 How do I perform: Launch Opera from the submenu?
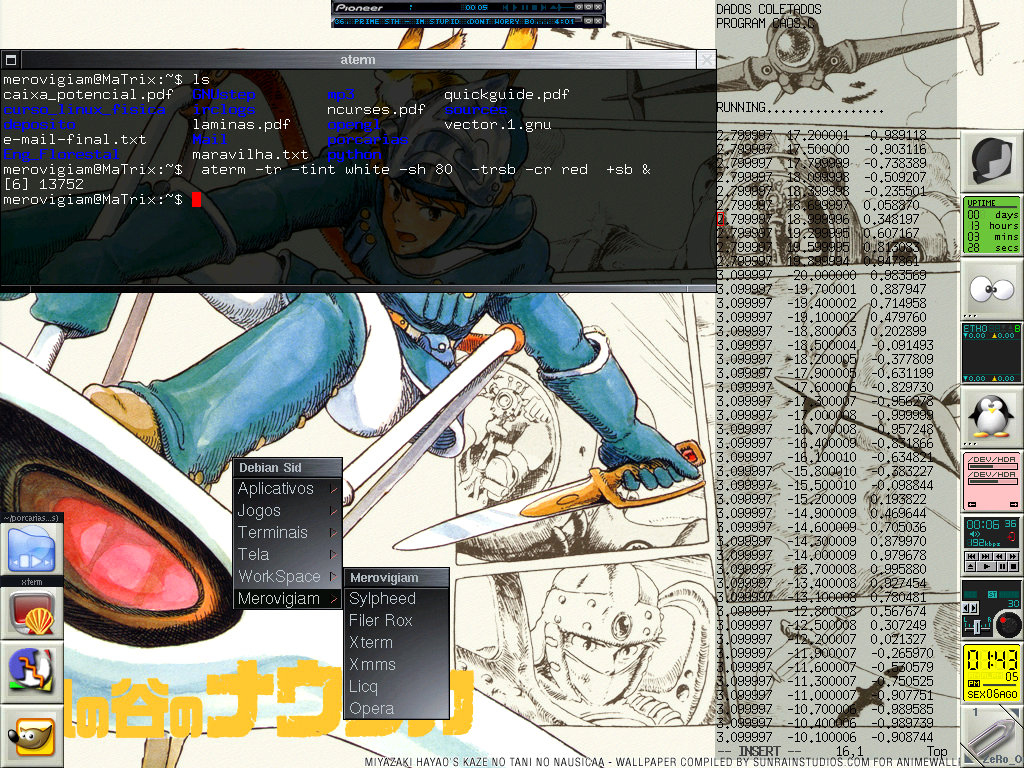(x=396, y=709)
